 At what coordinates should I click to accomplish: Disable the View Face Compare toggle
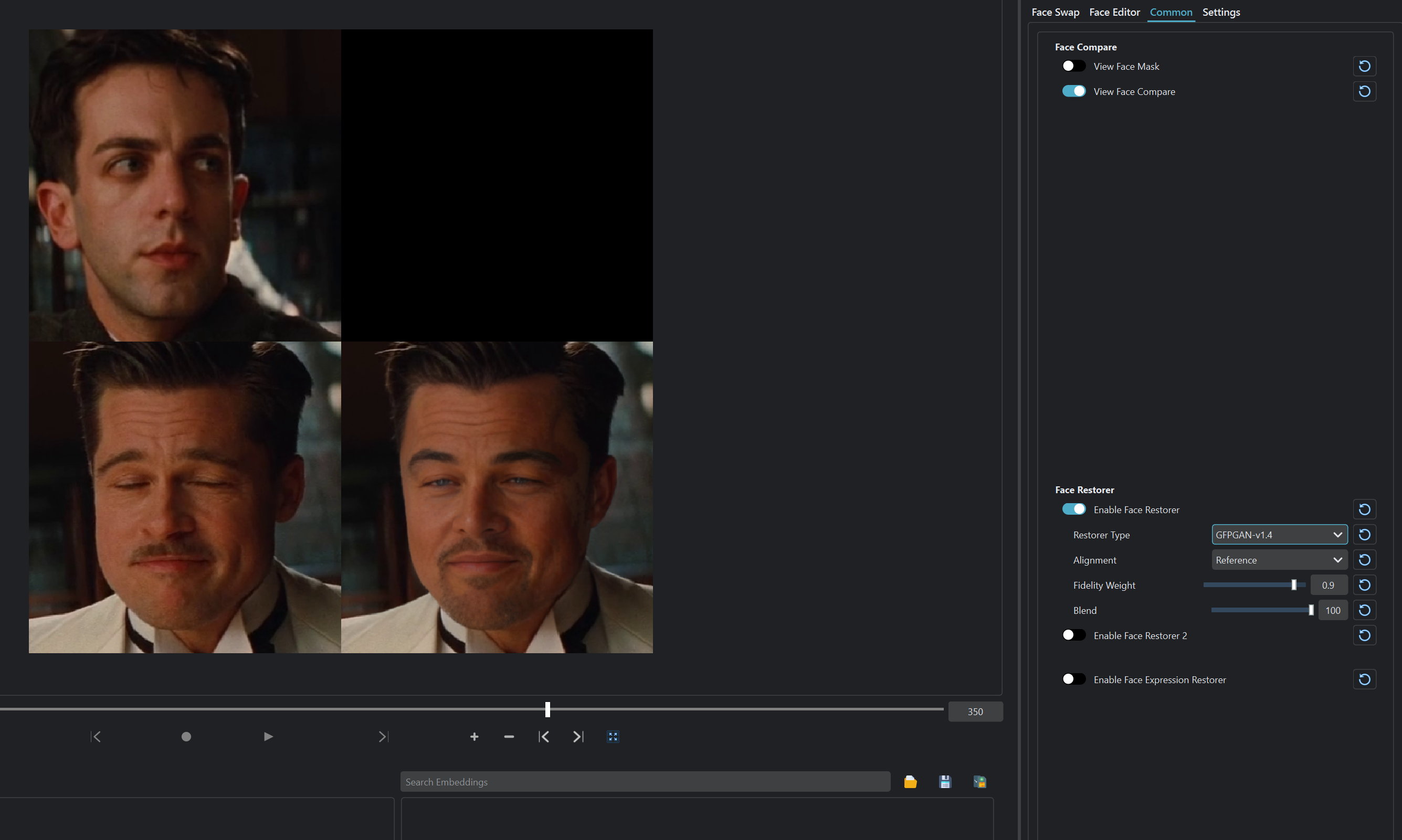pyautogui.click(x=1073, y=91)
